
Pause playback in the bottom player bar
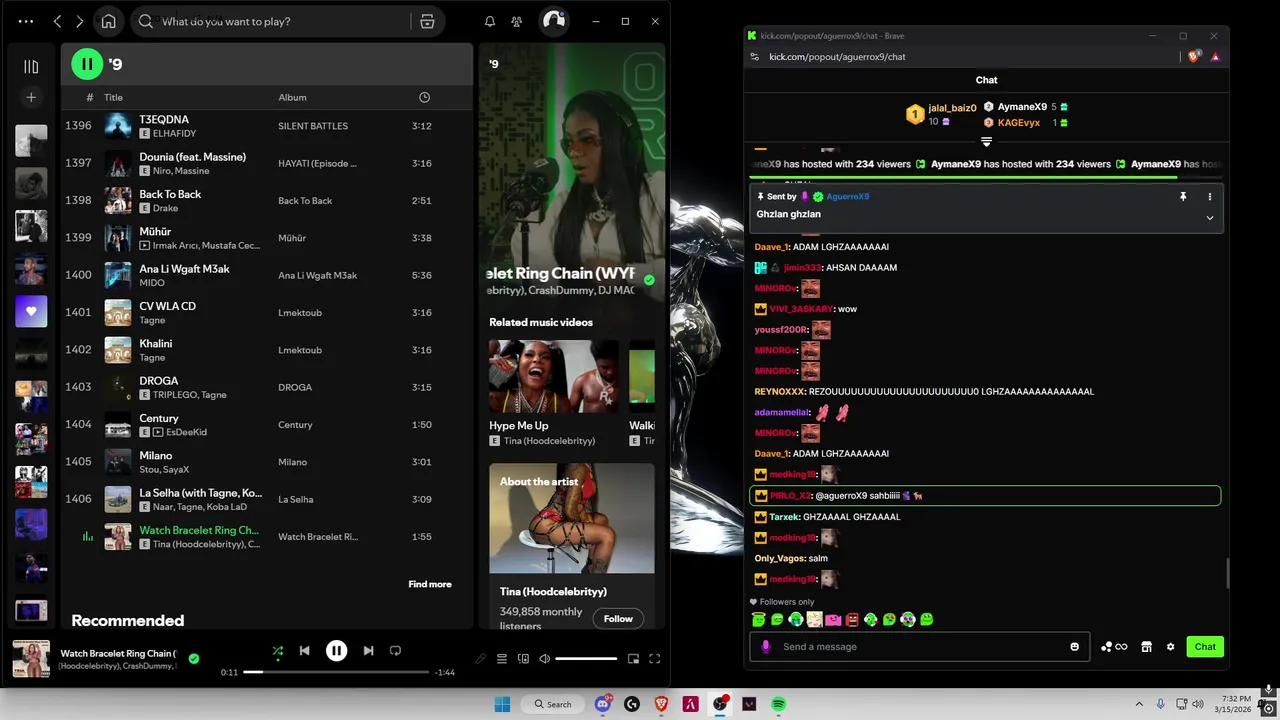[x=336, y=651]
